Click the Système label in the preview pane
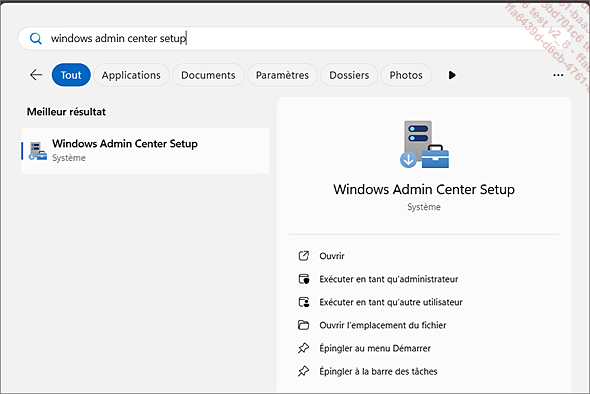Image resolution: width=590 pixels, height=394 pixels. [424, 207]
